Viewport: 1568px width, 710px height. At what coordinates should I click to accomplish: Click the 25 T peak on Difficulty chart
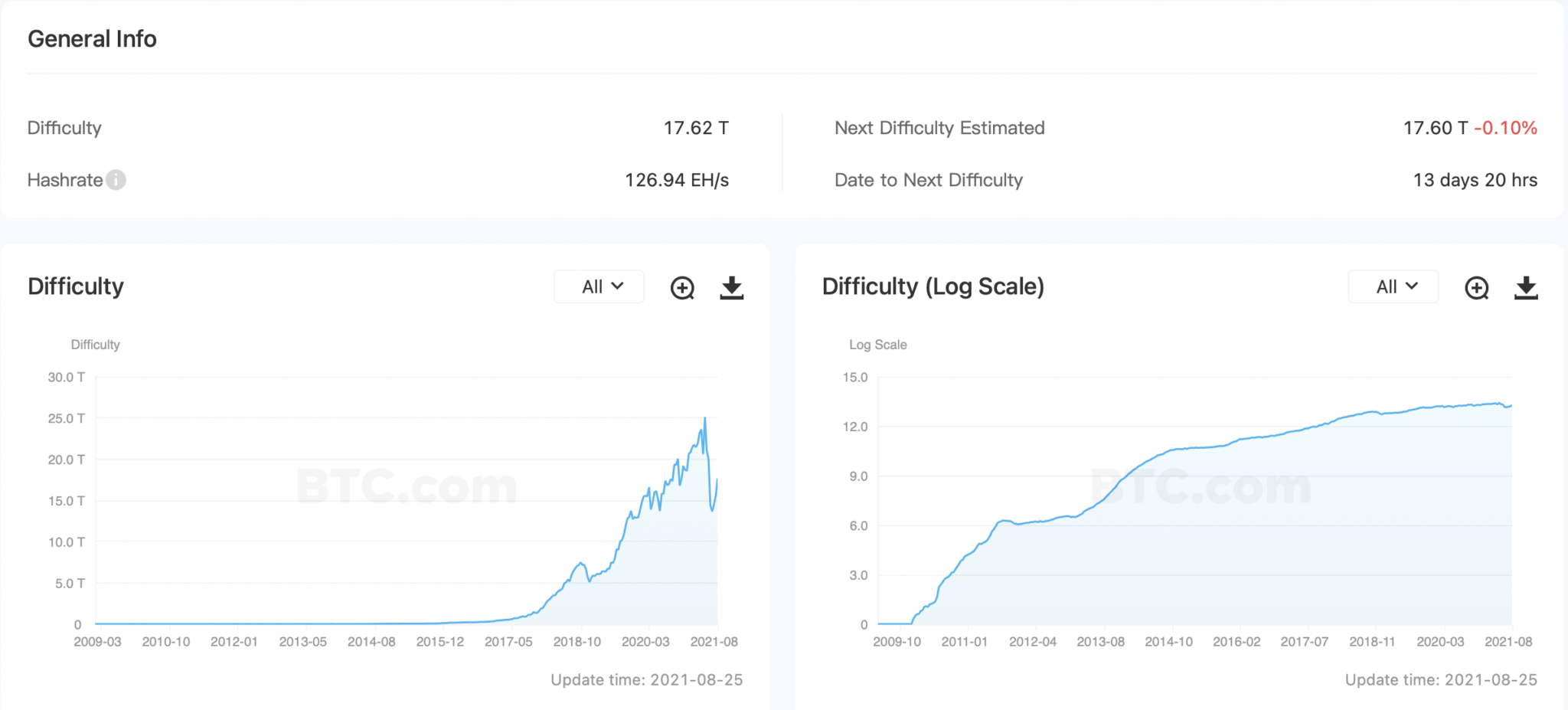coord(705,419)
